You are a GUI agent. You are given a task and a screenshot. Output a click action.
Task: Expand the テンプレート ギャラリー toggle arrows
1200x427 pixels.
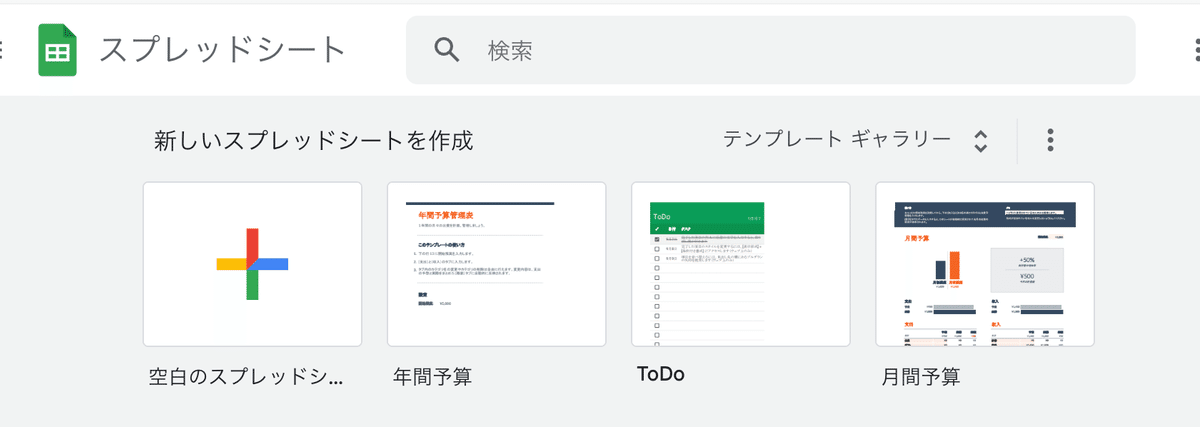981,141
